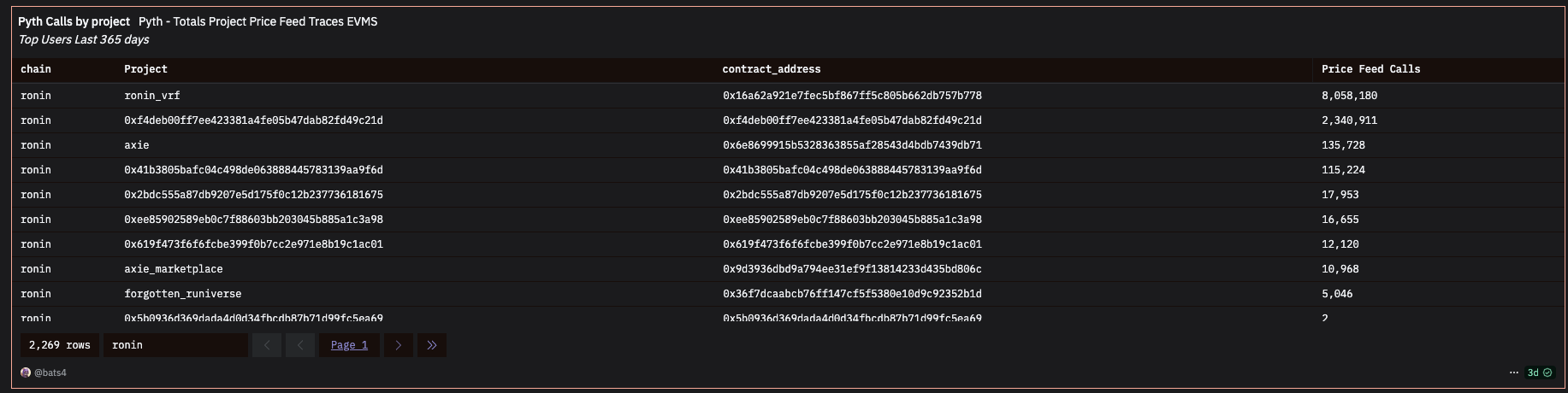Jump to last page of table
Image resolution: width=1568 pixels, height=393 pixels.
(431, 345)
